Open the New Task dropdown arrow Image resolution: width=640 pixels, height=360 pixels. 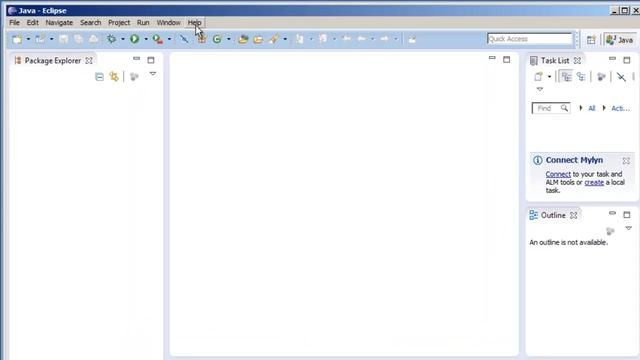coord(549,77)
